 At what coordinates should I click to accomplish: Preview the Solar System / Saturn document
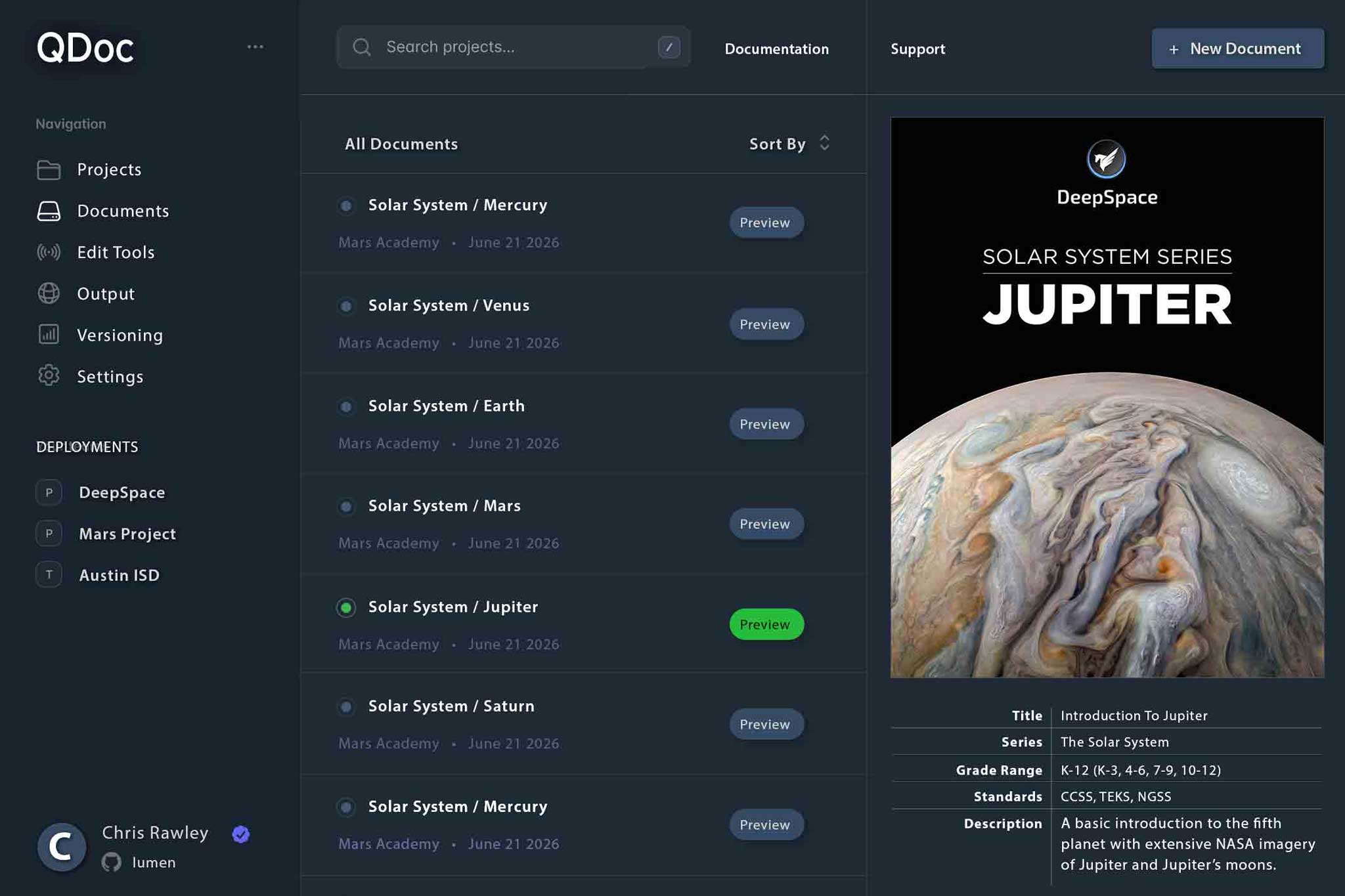[x=766, y=724]
